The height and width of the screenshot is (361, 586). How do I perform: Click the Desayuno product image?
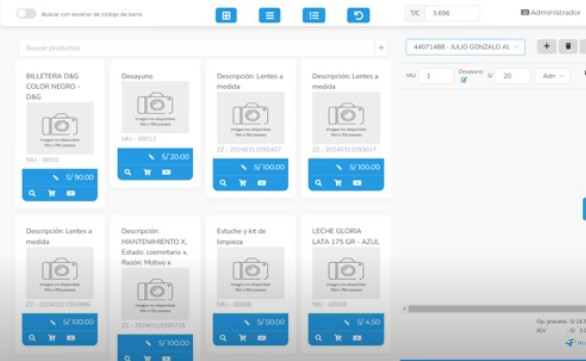point(155,107)
